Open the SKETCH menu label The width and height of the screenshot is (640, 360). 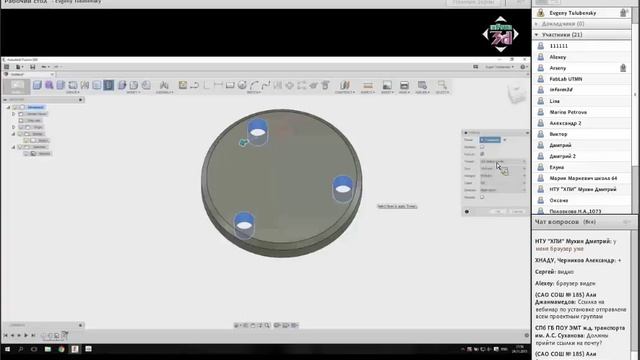coord(253,93)
